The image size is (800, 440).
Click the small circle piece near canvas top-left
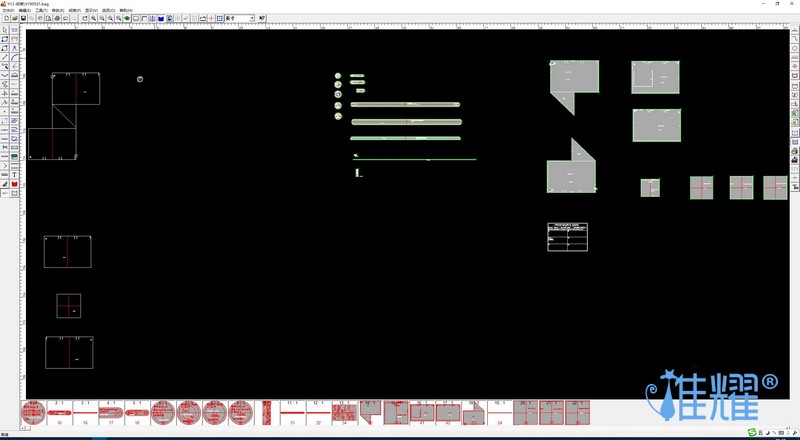click(x=140, y=79)
